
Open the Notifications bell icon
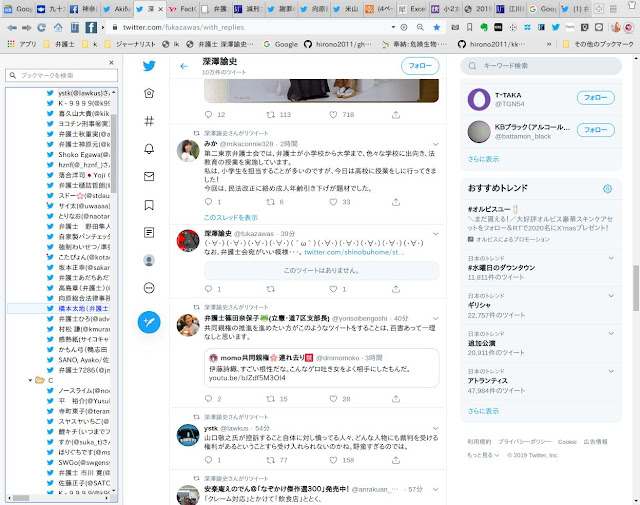coord(149,149)
